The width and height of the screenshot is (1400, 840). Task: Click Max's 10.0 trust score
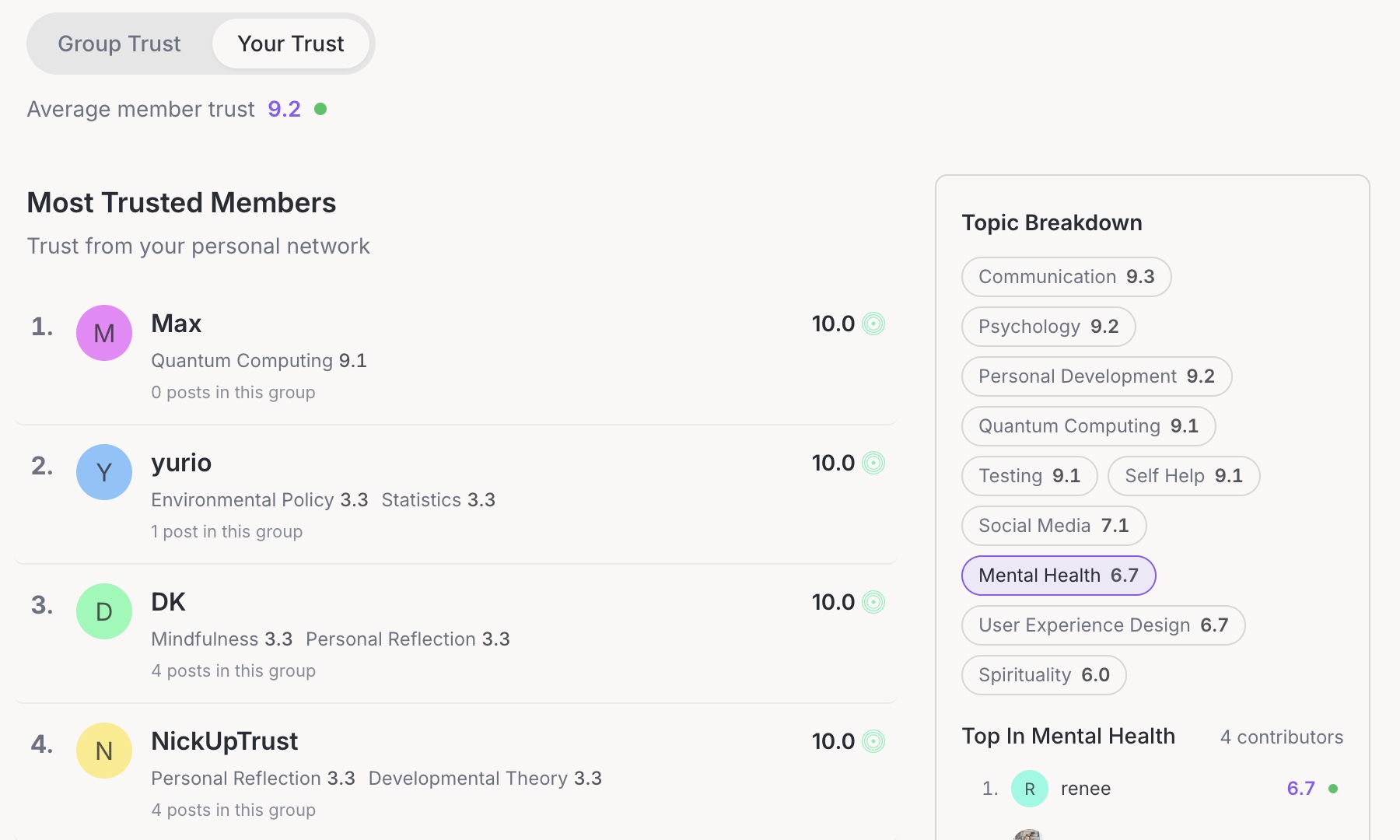tap(833, 324)
